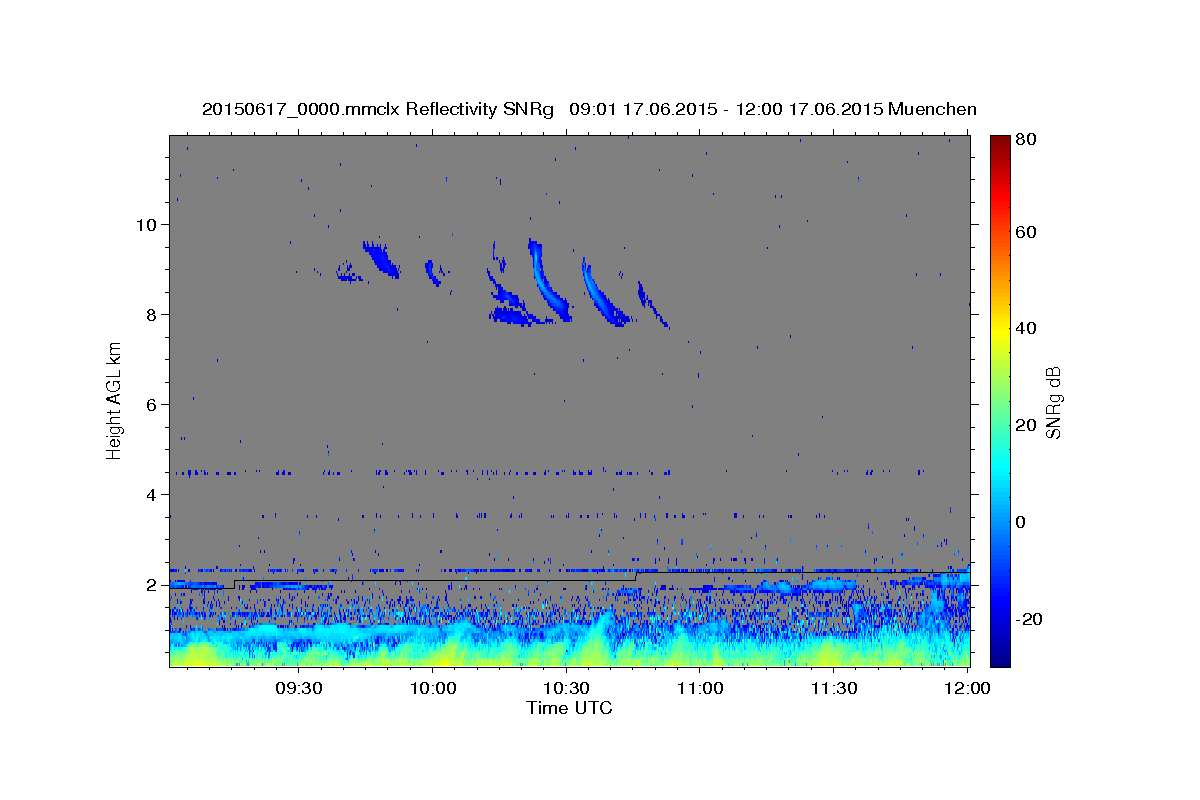Click the colorbar value 20

click(x=1026, y=425)
